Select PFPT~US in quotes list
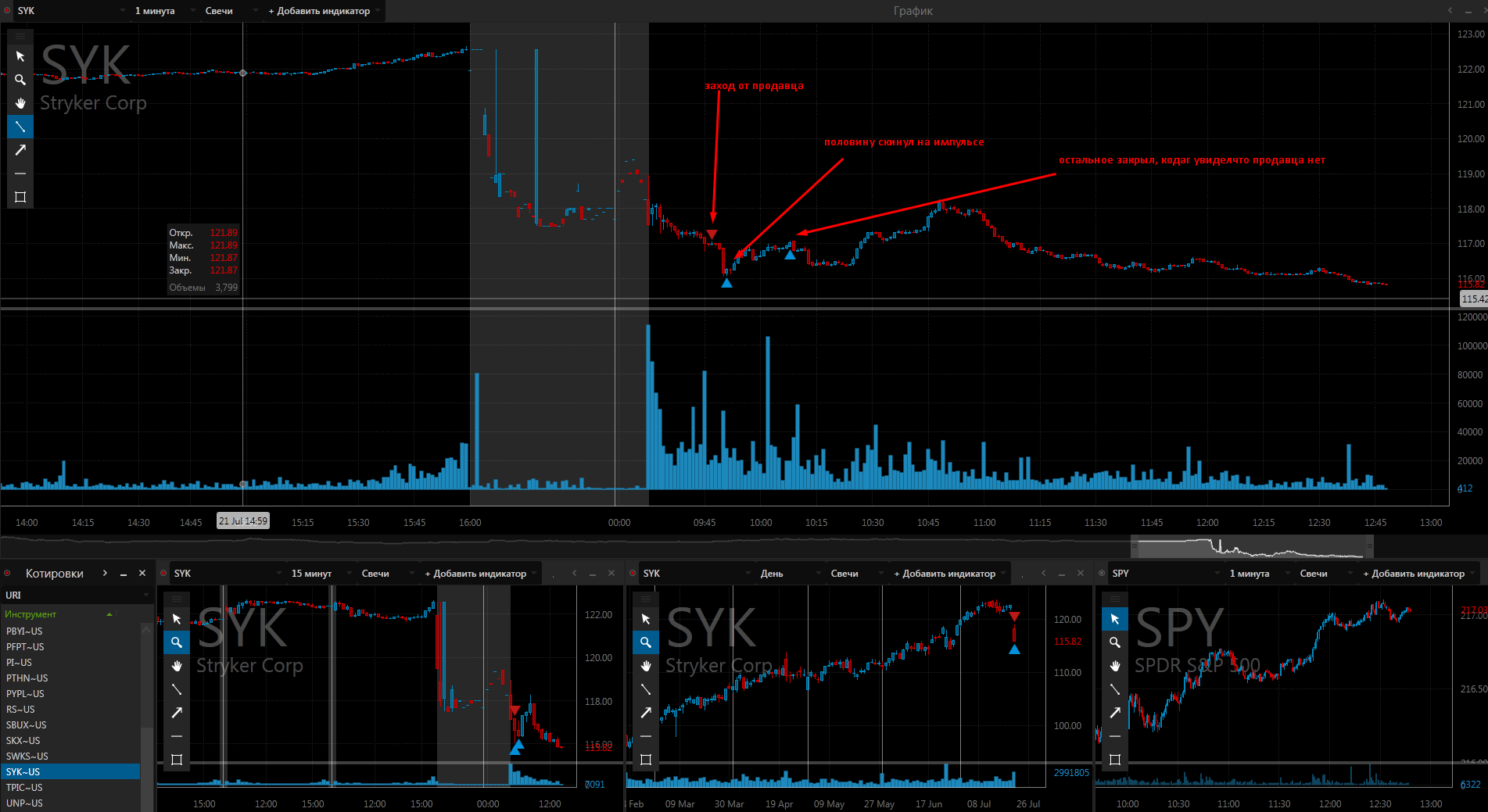Viewport: 1488px width, 812px height. point(70,647)
